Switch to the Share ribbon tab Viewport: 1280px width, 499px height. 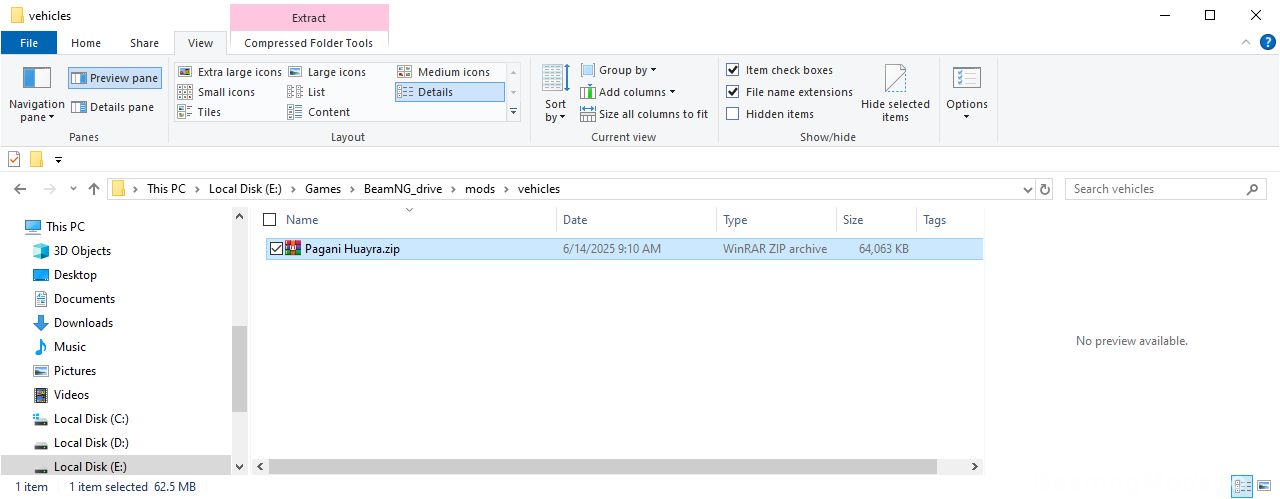(x=144, y=43)
